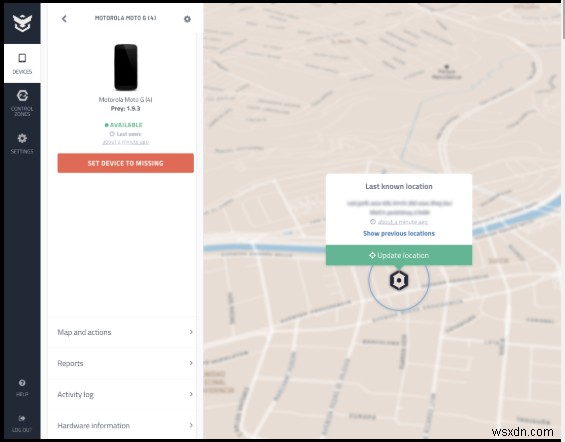Click the Update location button
Viewport: 565px width, 442px height.
pos(399,255)
